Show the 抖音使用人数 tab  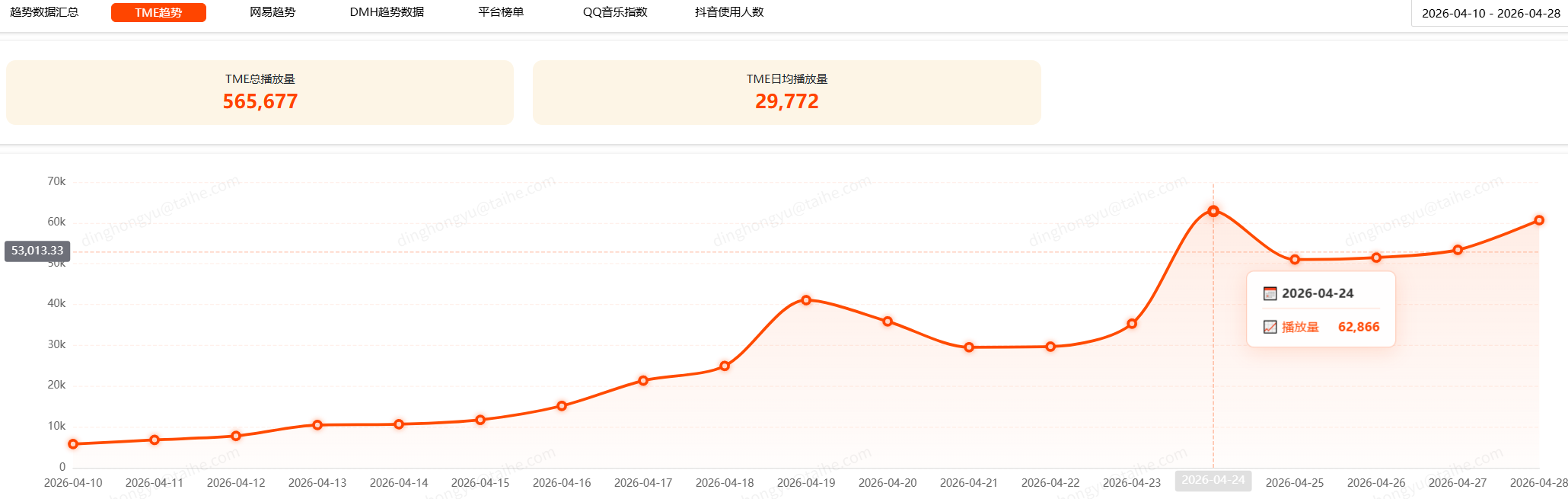729,12
